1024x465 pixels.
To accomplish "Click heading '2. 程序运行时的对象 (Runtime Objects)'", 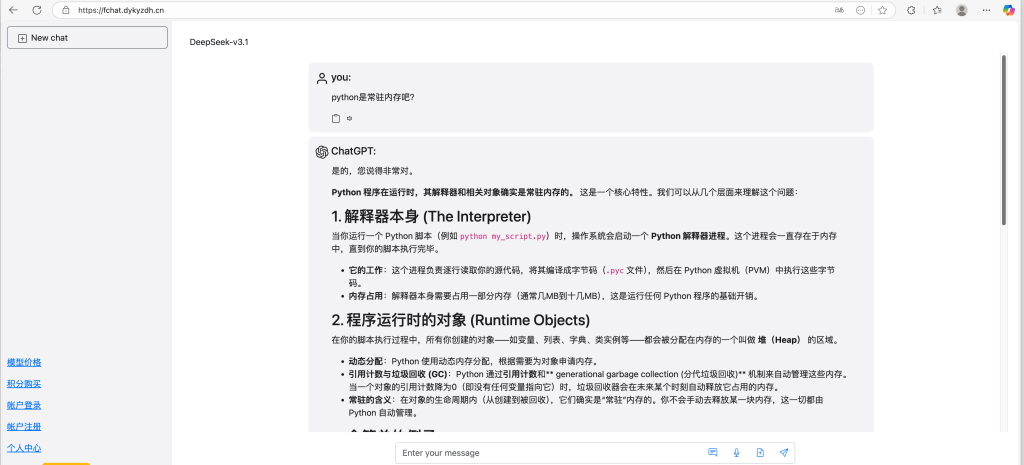I will pos(460,320).
